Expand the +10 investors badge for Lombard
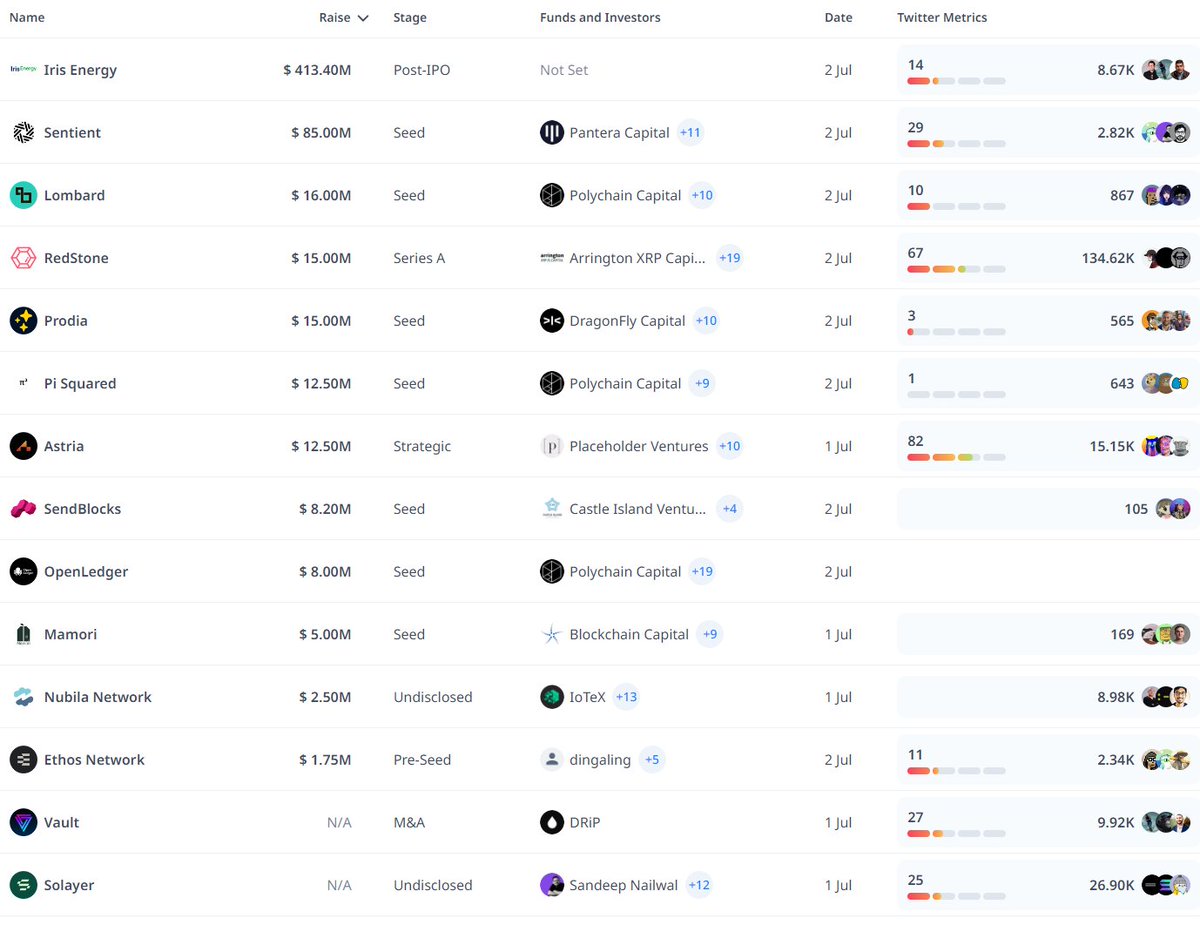Image resolution: width=1200 pixels, height=925 pixels. (702, 195)
